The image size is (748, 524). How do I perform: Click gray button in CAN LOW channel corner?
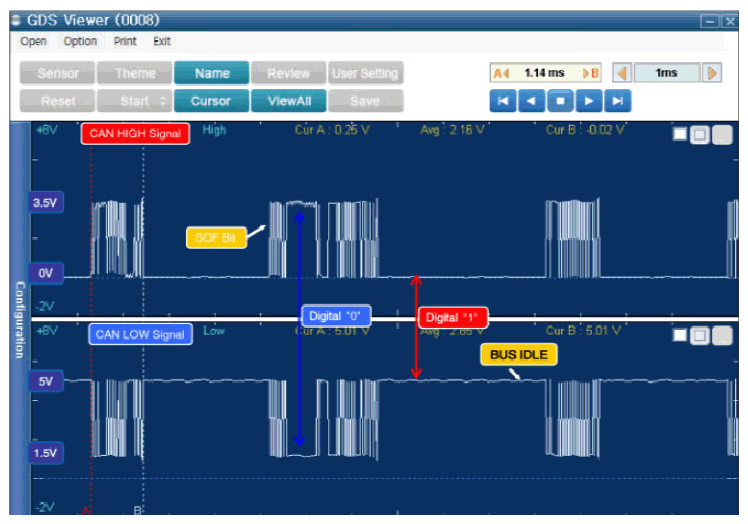click(x=722, y=336)
